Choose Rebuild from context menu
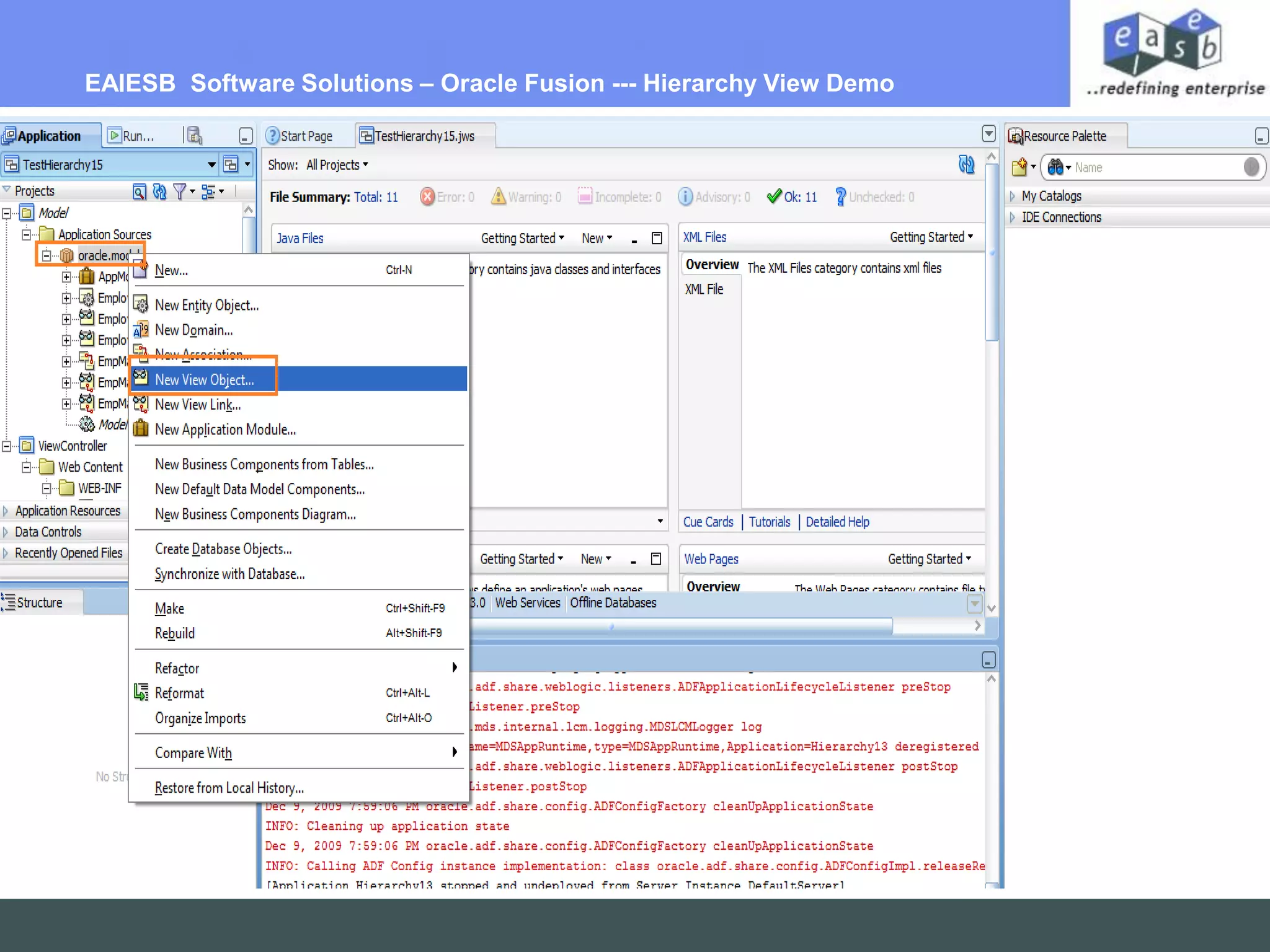Screen dimensions: 1270x952 tap(298, 633)
